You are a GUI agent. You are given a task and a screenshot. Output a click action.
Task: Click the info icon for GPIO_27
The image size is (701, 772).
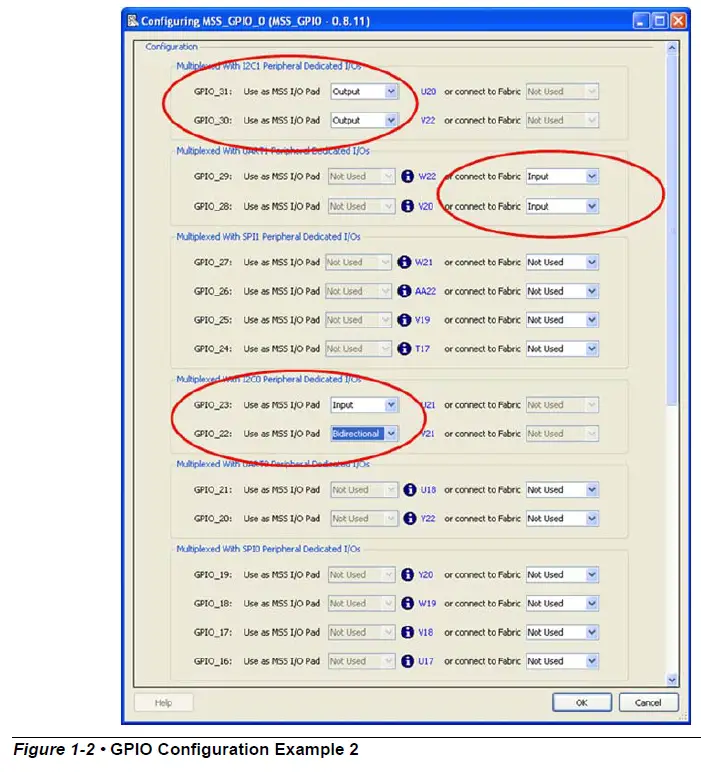tap(404, 262)
